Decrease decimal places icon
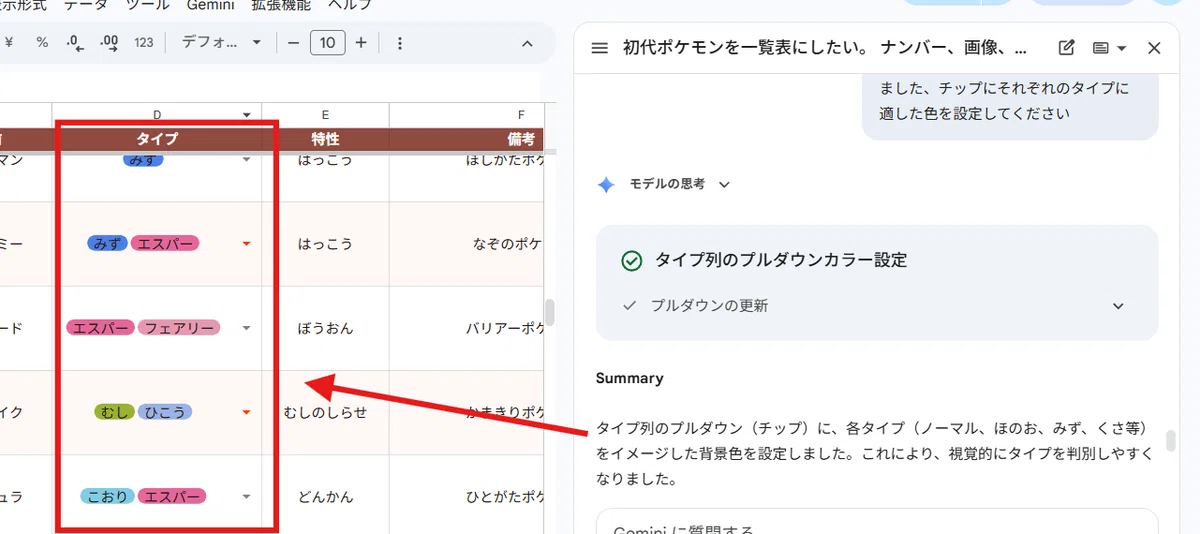The width and height of the screenshot is (1200, 534). tap(75, 43)
